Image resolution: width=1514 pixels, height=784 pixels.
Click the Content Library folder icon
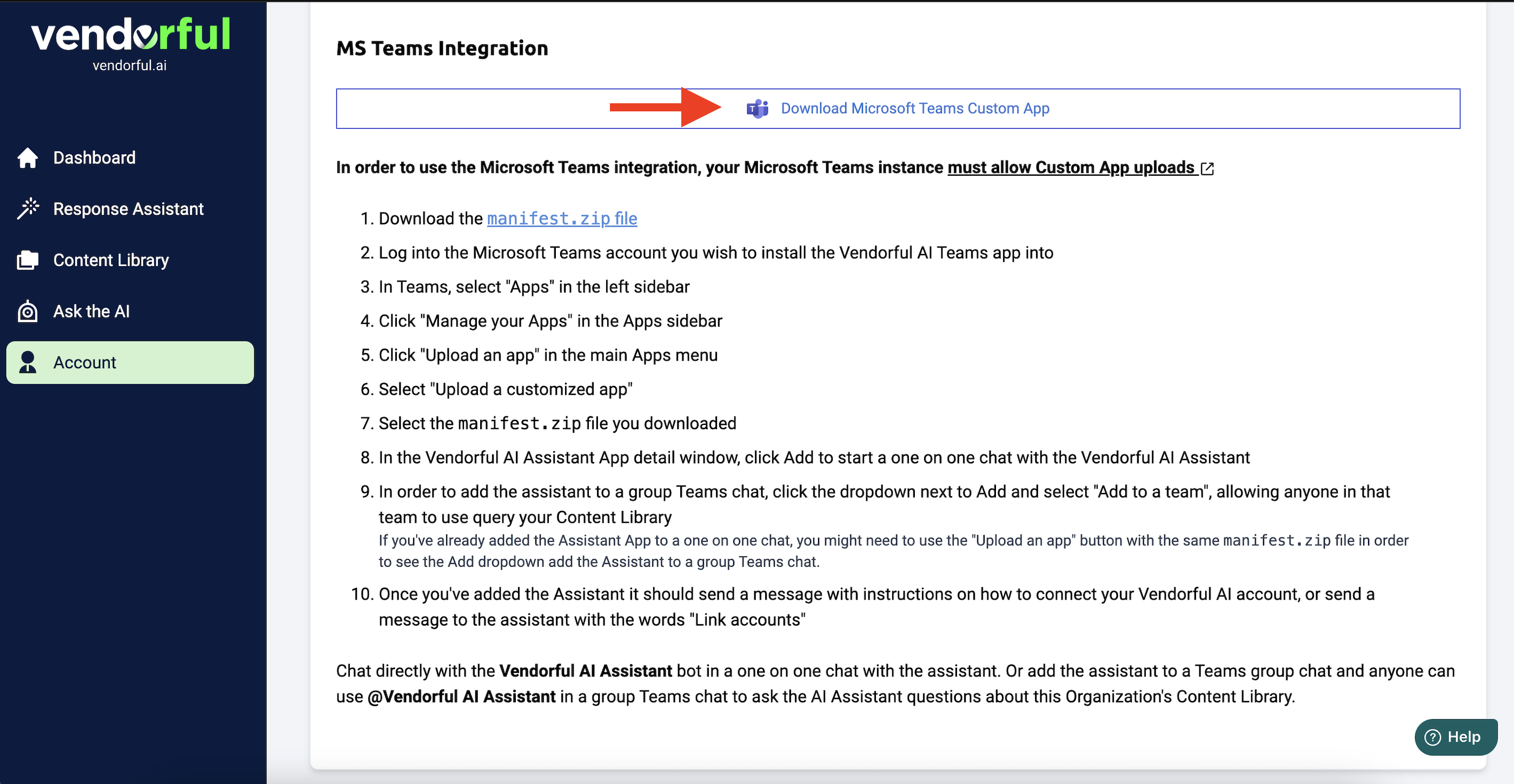pyautogui.click(x=28, y=260)
